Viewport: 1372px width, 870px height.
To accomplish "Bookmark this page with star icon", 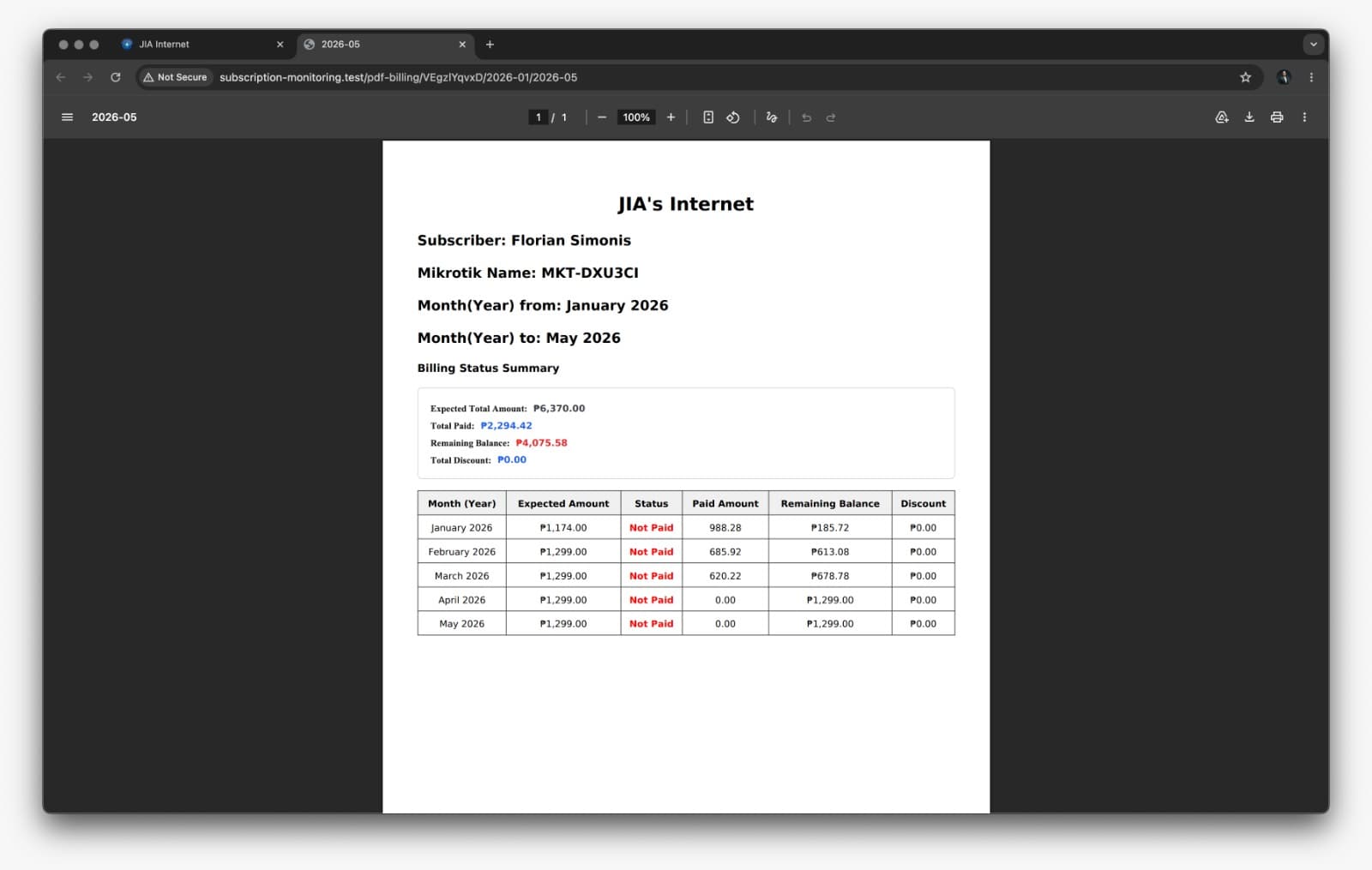I will click(x=1245, y=77).
